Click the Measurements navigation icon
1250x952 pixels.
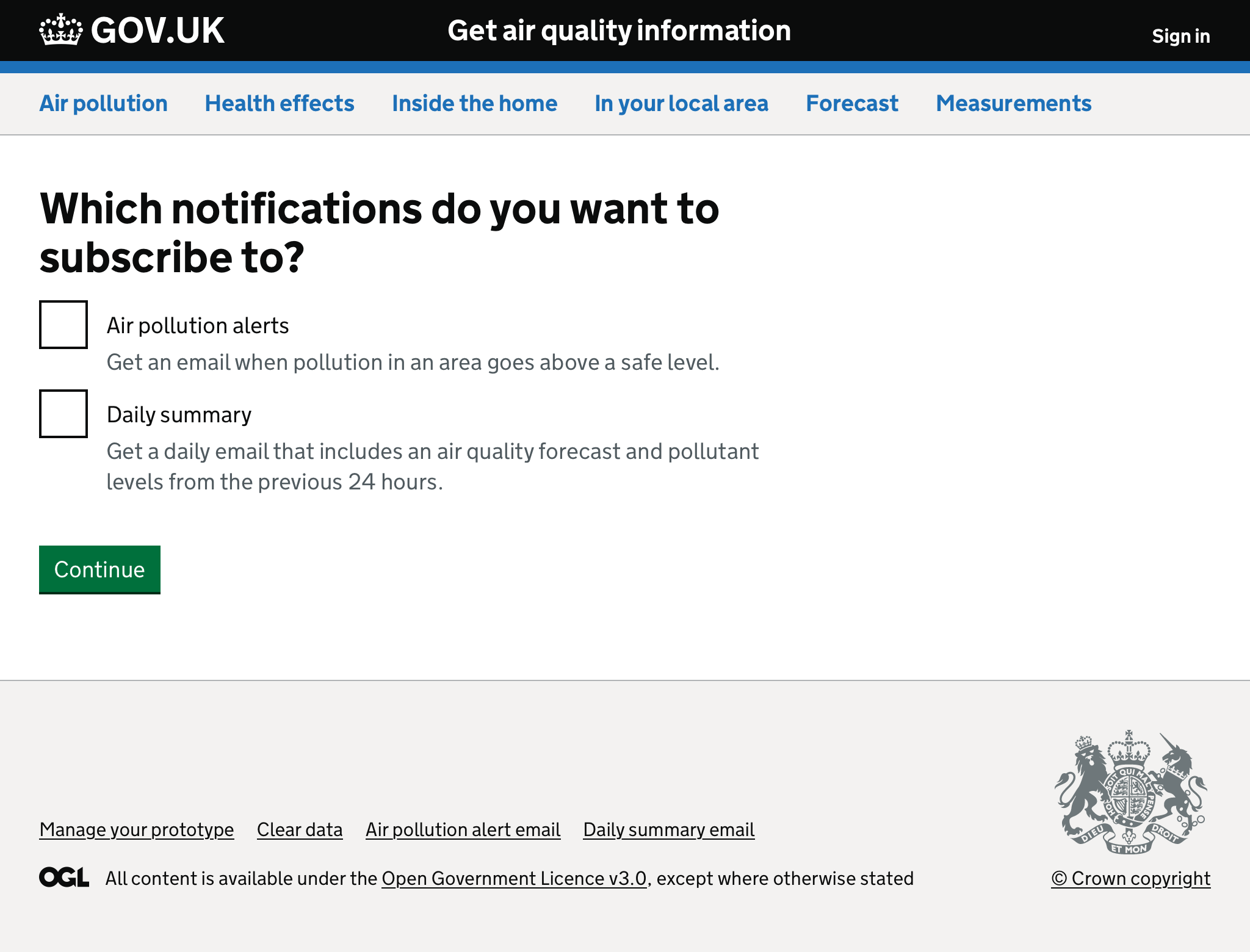(x=1013, y=103)
